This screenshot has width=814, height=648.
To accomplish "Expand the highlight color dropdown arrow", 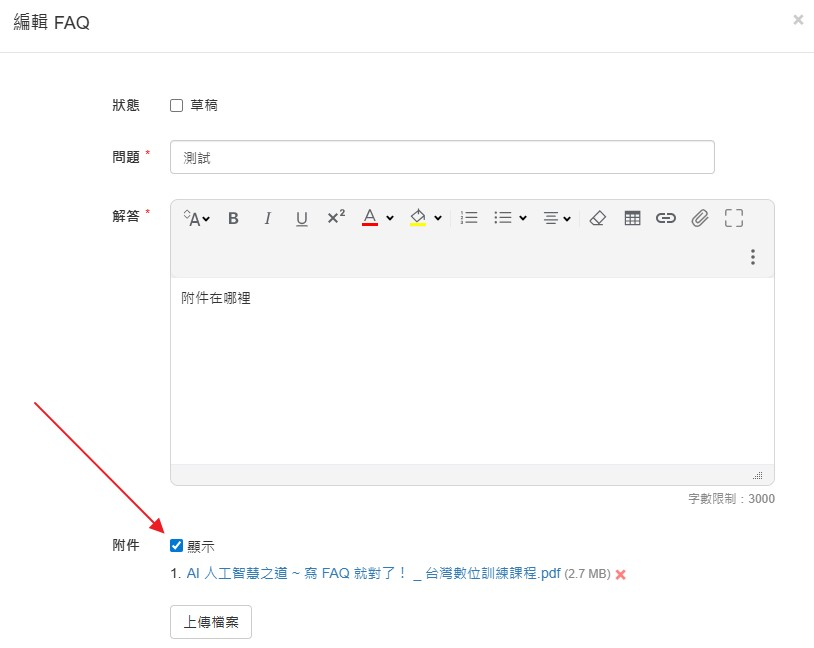I will (x=438, y=218).
